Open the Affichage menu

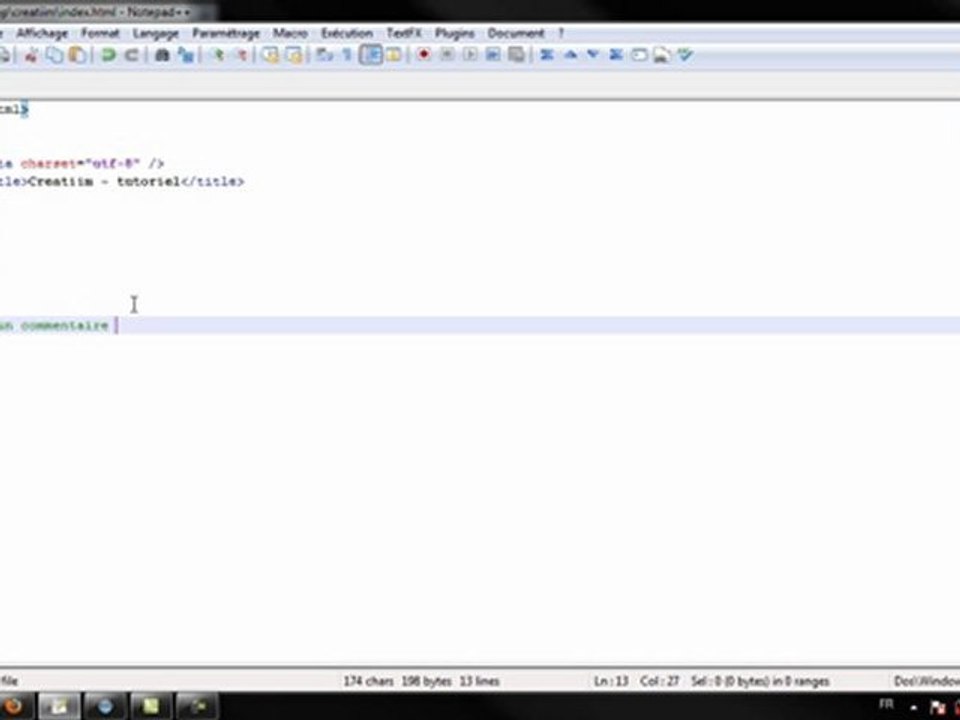(x=42, y=33)
